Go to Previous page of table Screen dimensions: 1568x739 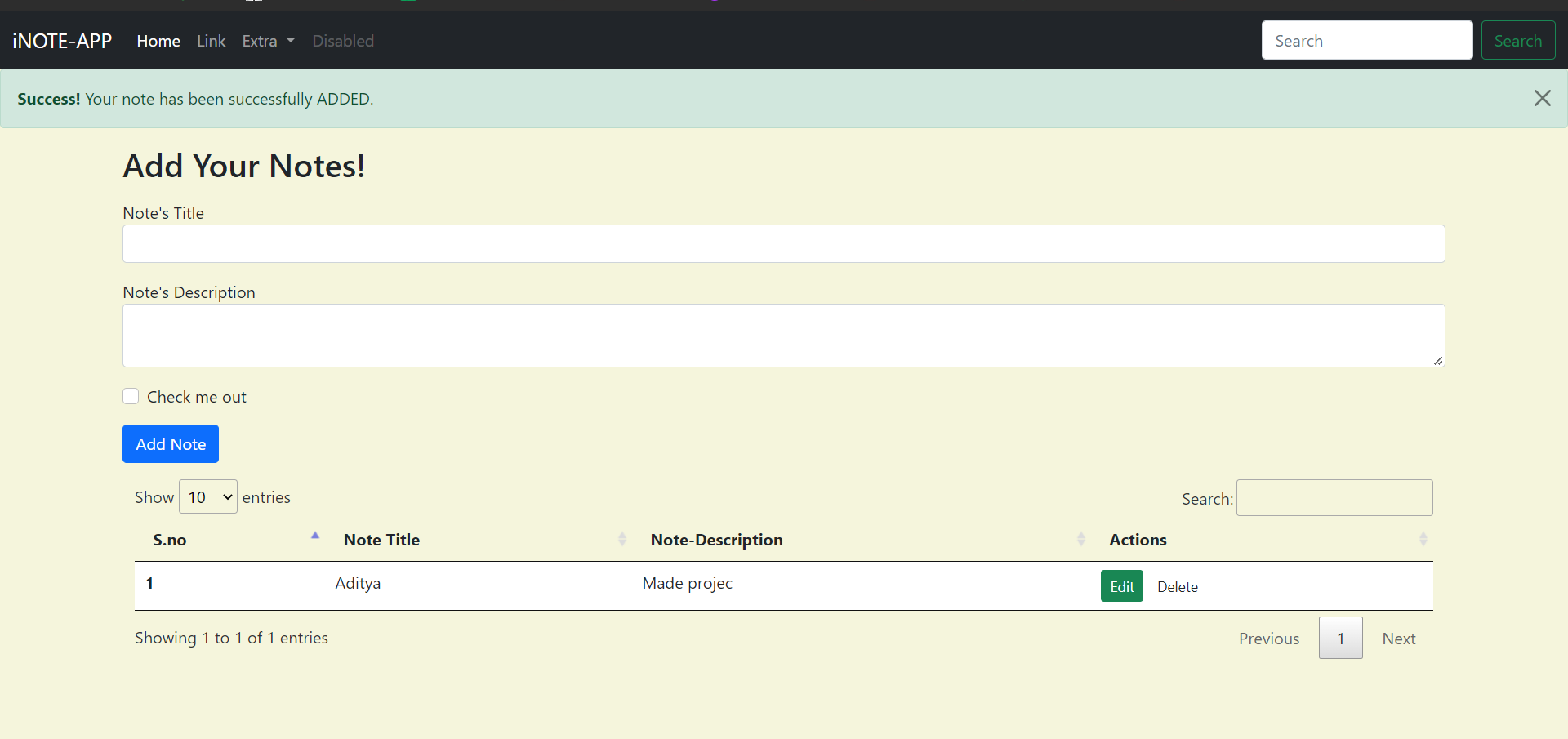(x=1269, y=639)
